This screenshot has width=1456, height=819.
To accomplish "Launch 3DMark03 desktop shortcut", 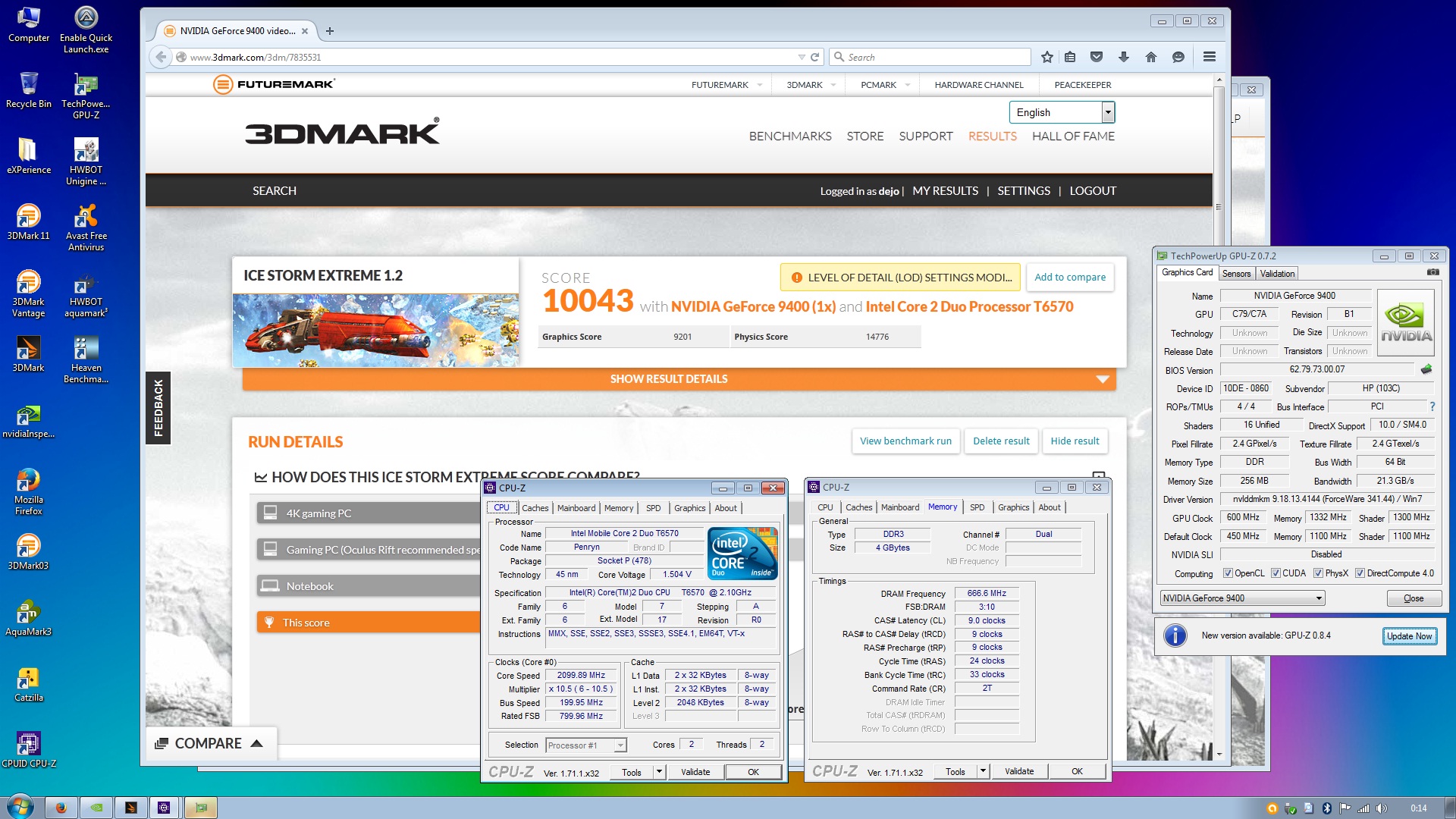I will (x=29, y=552).
